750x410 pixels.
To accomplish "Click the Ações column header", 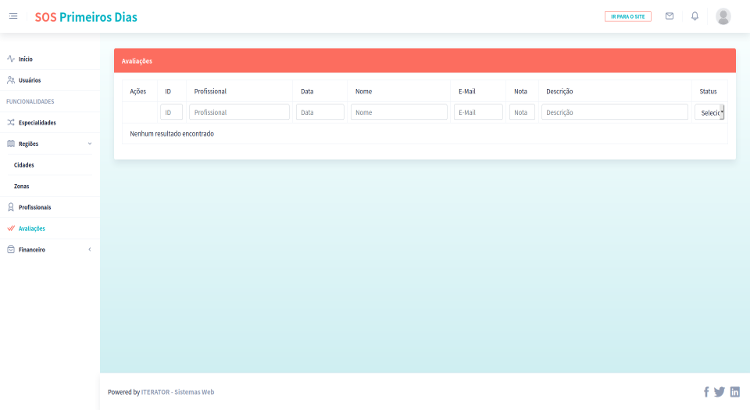I will (138, 91).
